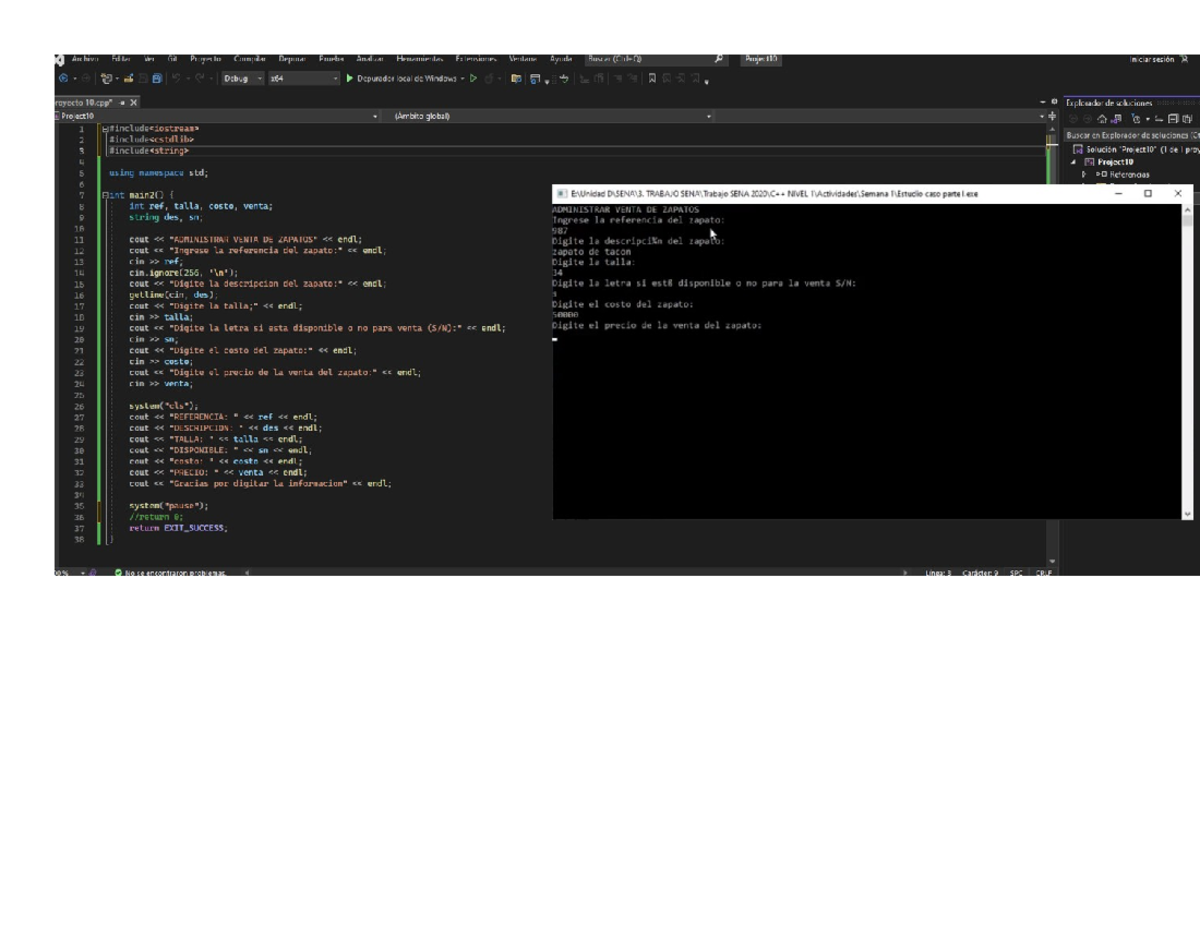Viewport: 1200px width, 927px height.
Task: Expand the Referencias tree node
Action: pyautogui.click(x=1084, y=174)
